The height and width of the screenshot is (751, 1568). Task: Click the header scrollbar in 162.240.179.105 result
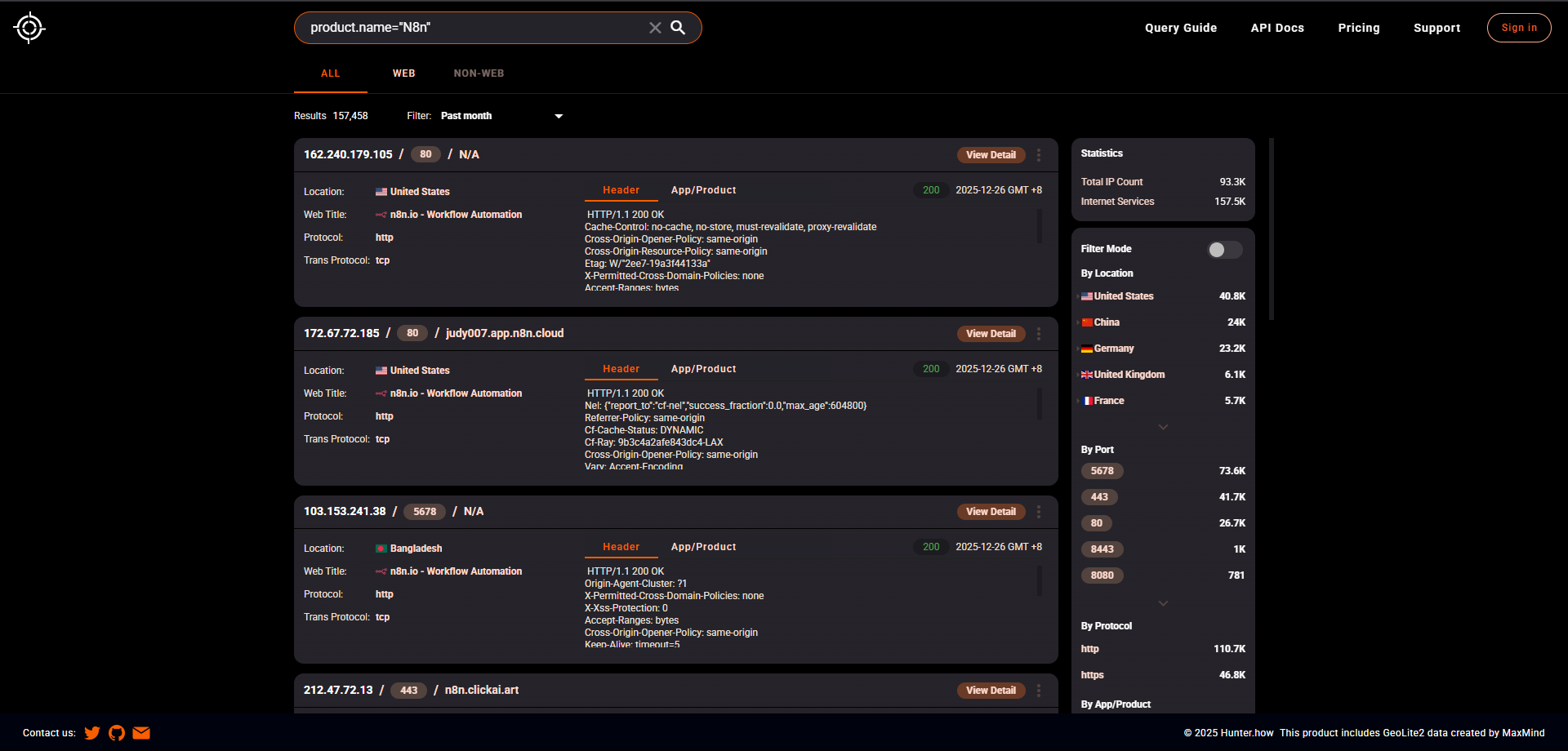tap(1039, 226)
